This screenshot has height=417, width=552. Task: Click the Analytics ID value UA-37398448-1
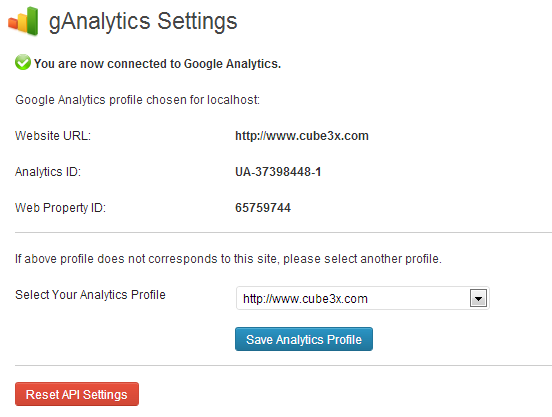[x=278, y=172]
